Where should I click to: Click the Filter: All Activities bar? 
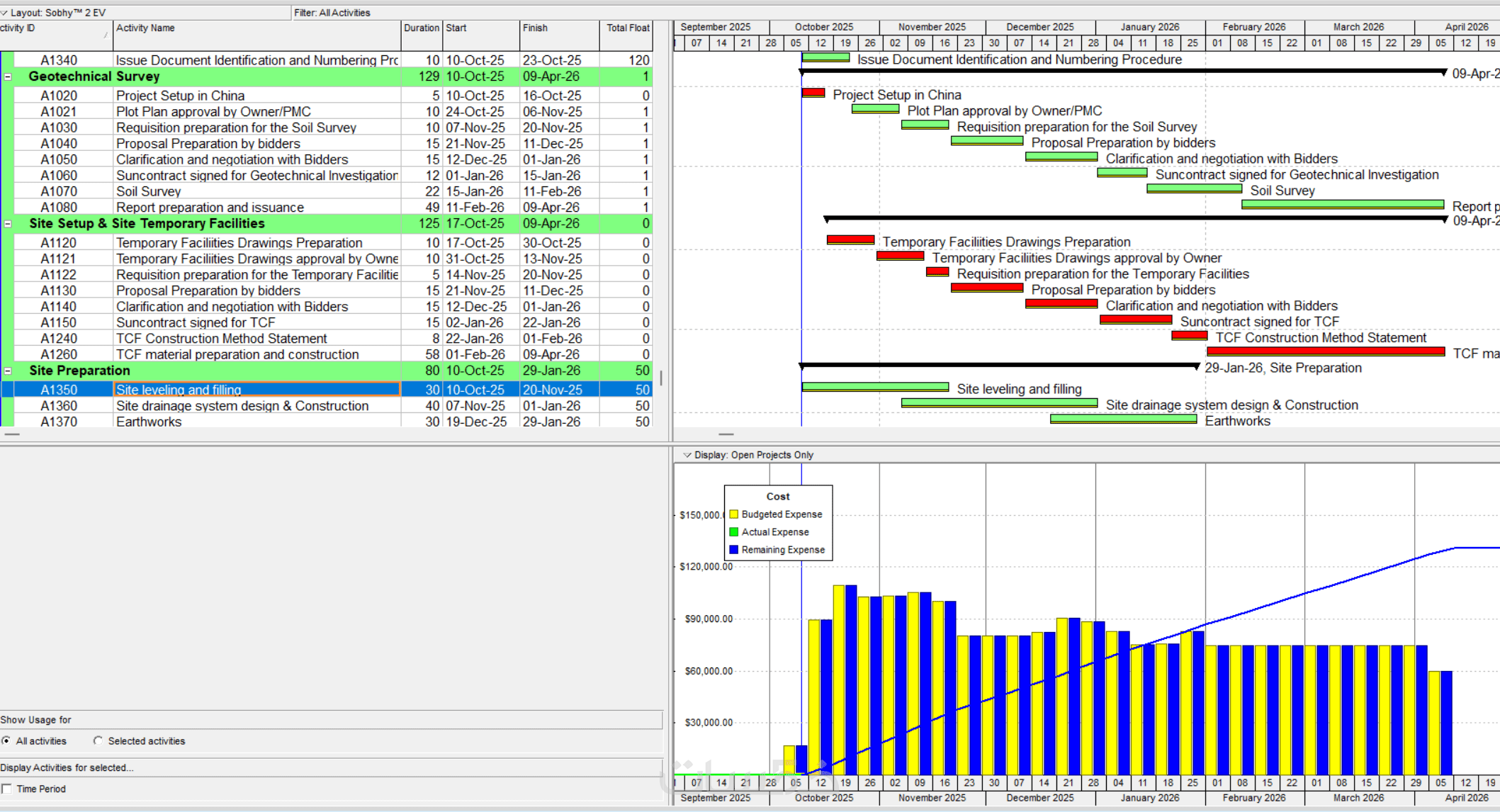tap(332, 13)
